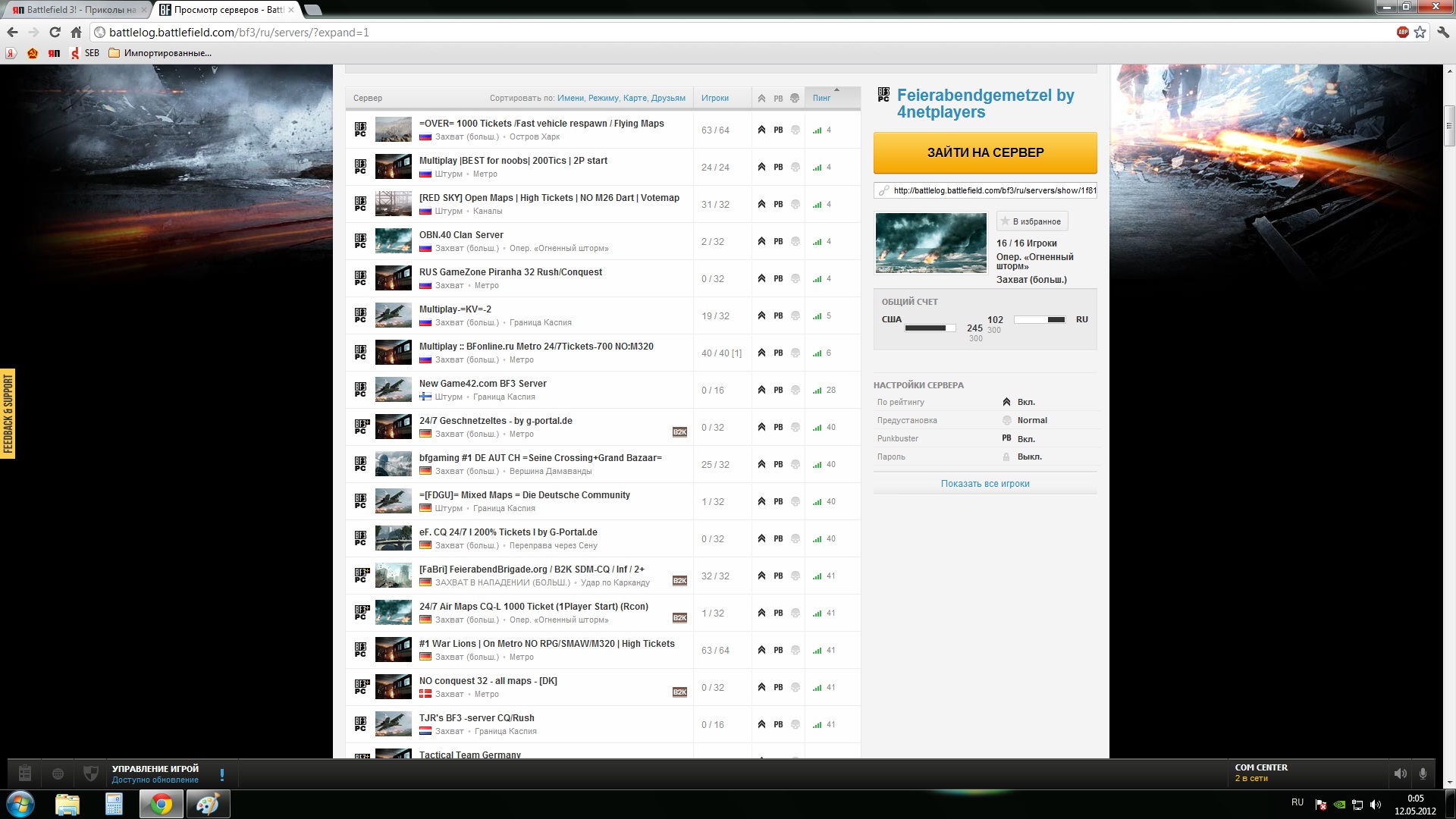
Task: Sort the list by Игроки column
Action: (715, 98)
